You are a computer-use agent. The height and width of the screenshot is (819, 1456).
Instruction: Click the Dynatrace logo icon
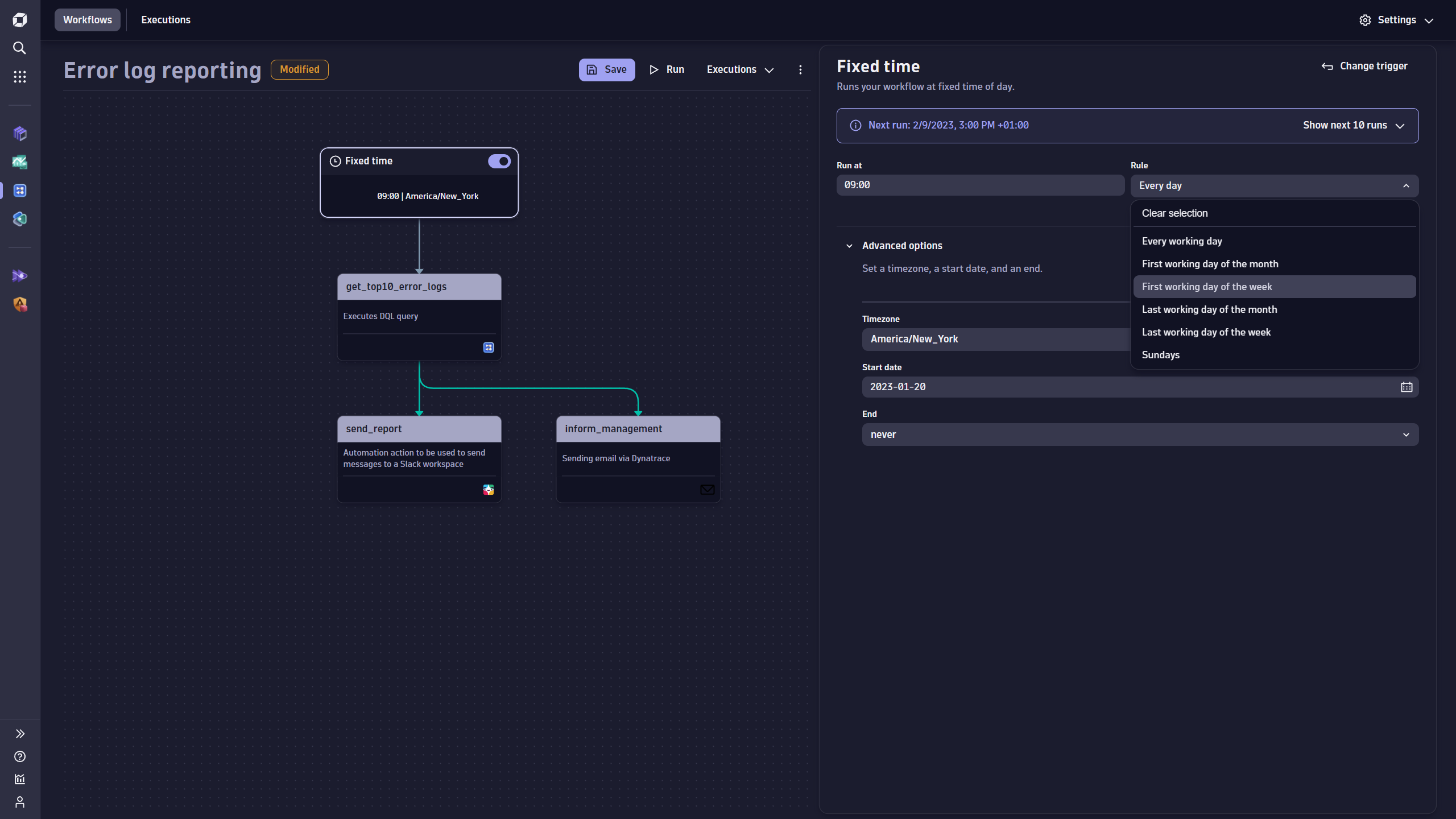pos(19,20)
